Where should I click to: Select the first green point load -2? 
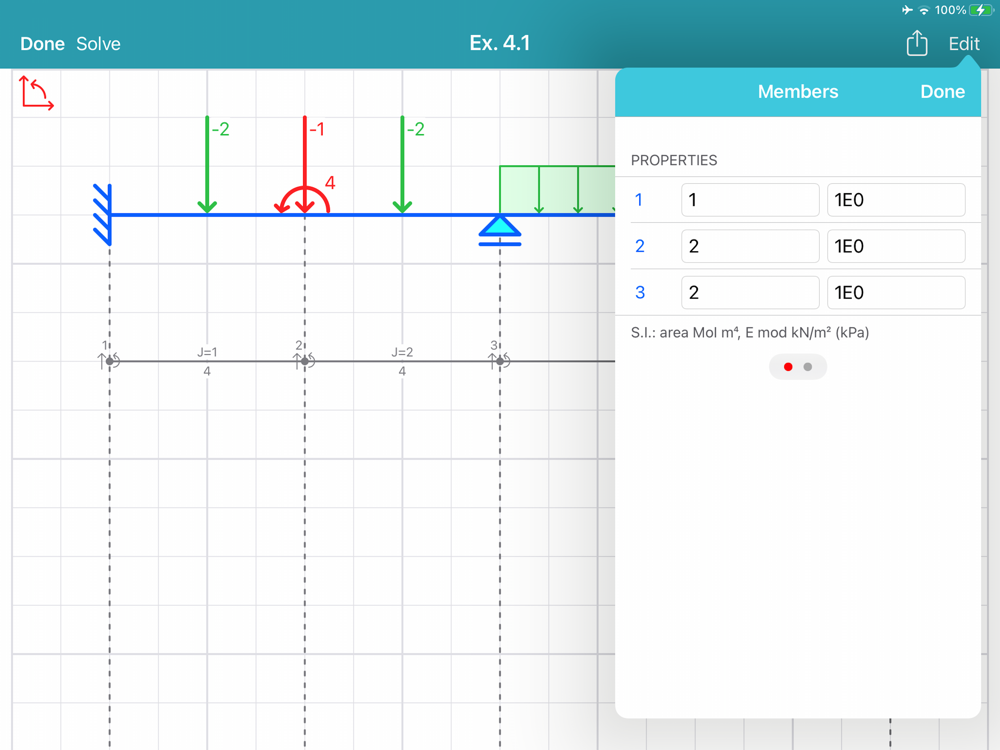207,165
